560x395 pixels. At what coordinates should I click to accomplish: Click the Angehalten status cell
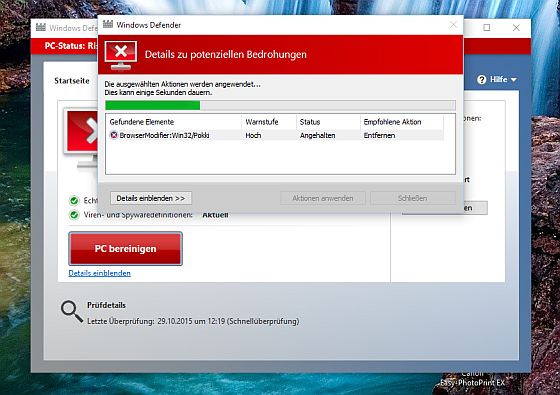(318, 135)
